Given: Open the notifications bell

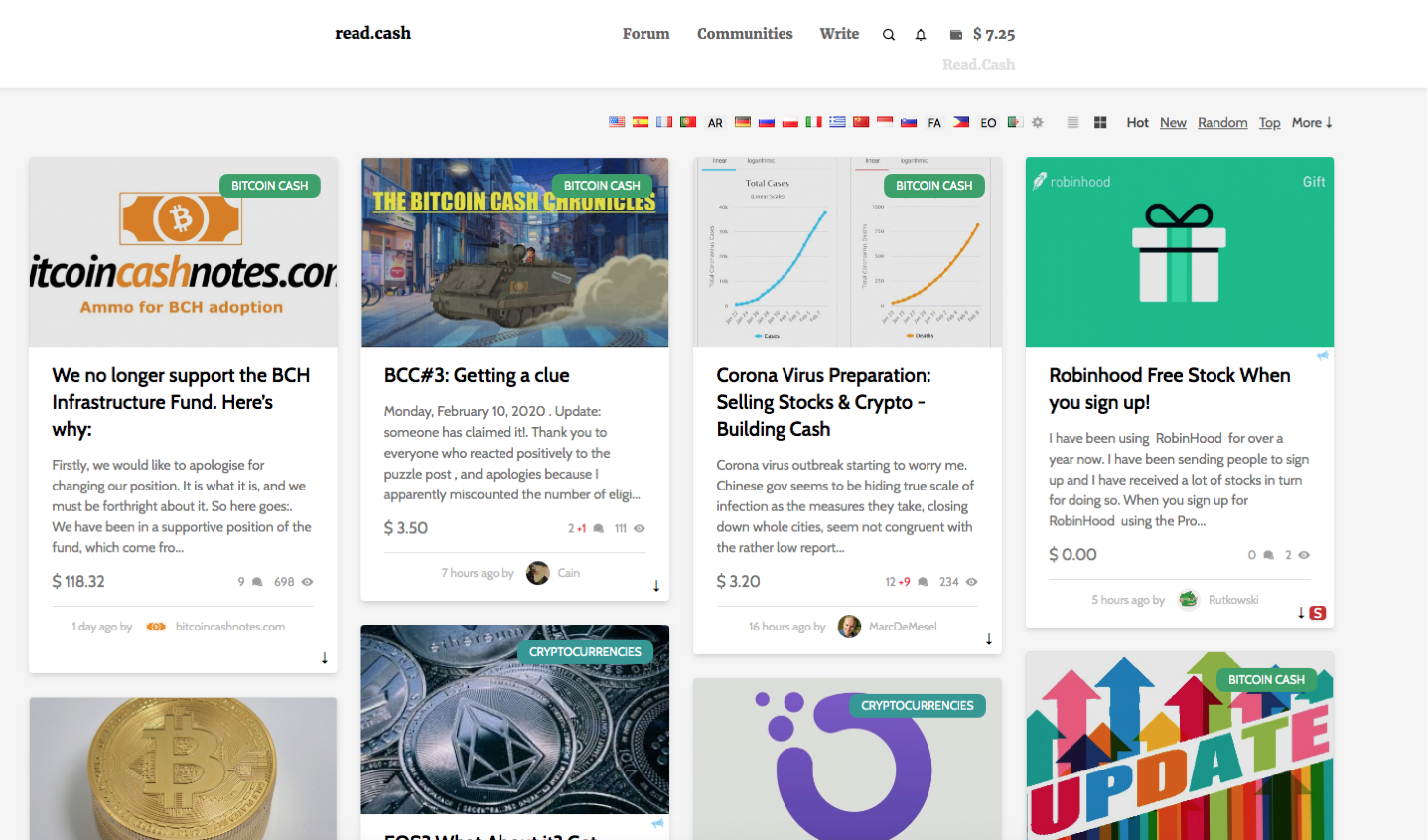Looking at the screenshot, I should 921,35.
